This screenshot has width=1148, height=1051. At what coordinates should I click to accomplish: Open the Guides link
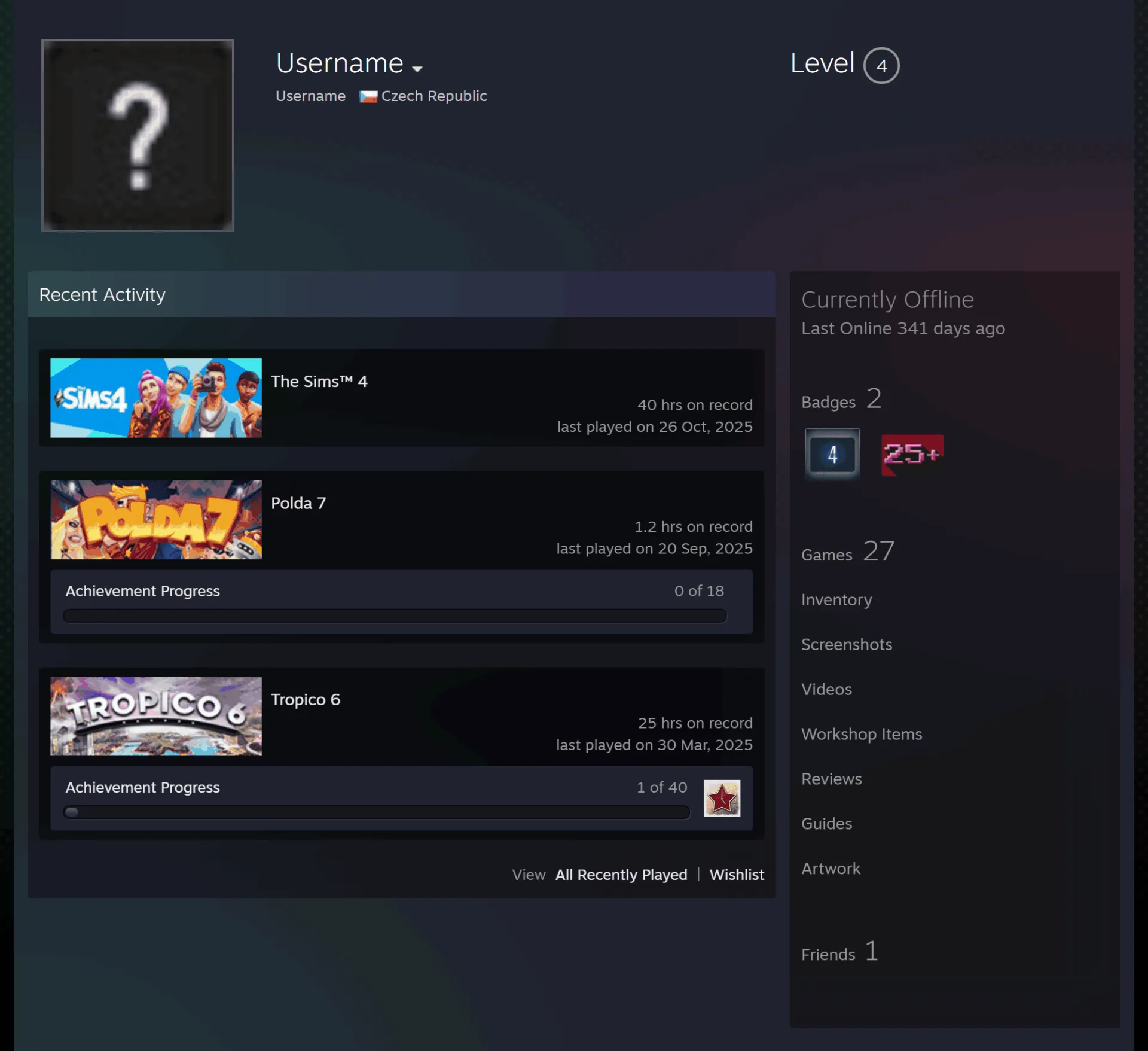pyautogui.click(x=826, y=824)
